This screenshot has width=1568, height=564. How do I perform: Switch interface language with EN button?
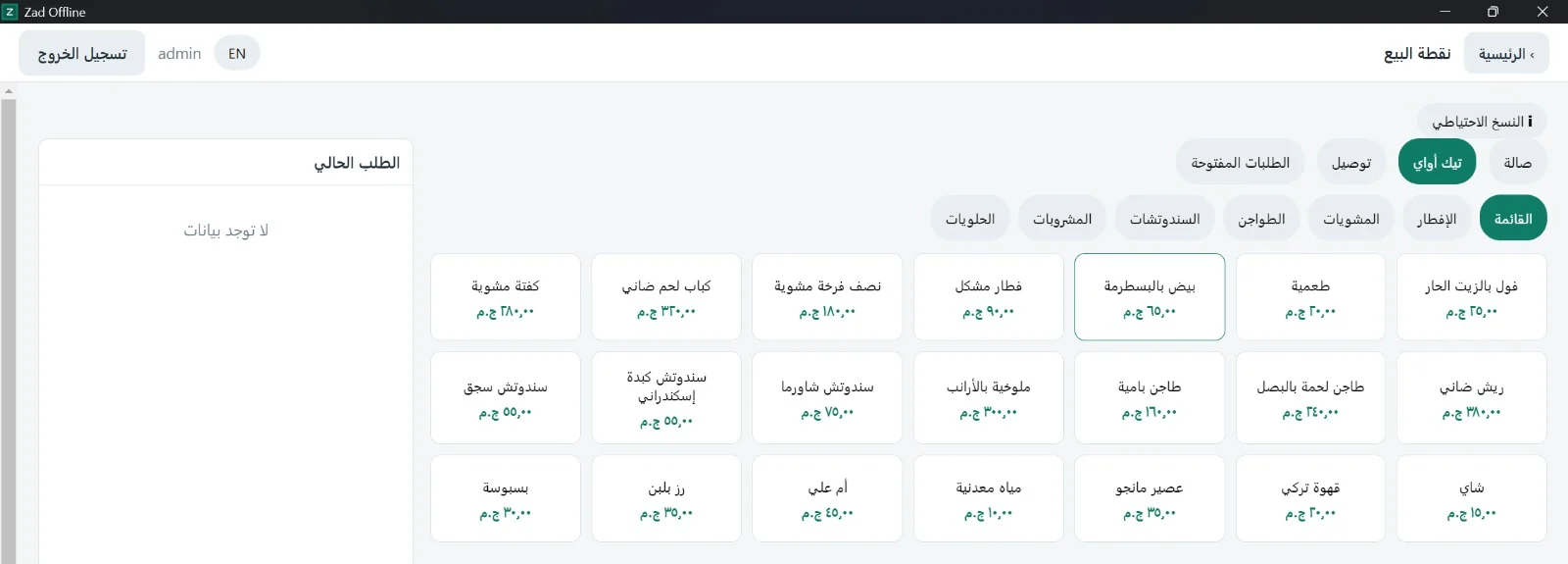(237, 53)
